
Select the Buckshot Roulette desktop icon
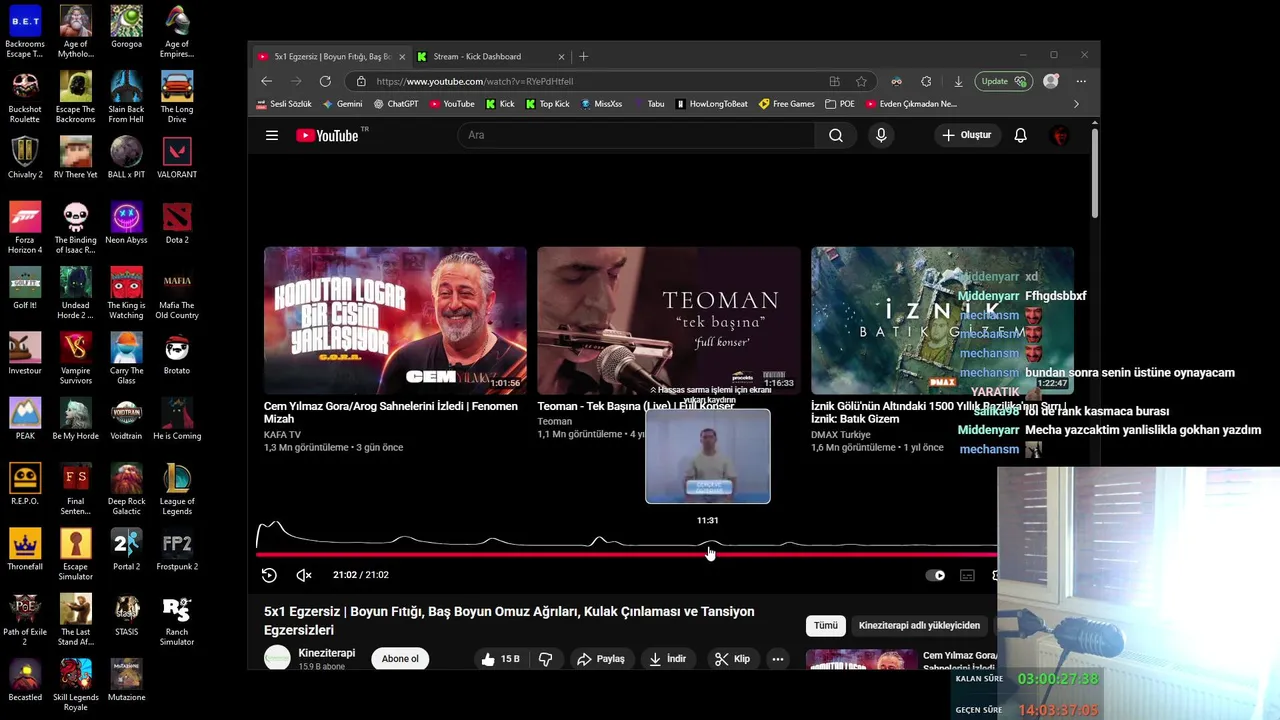point(25,97)
